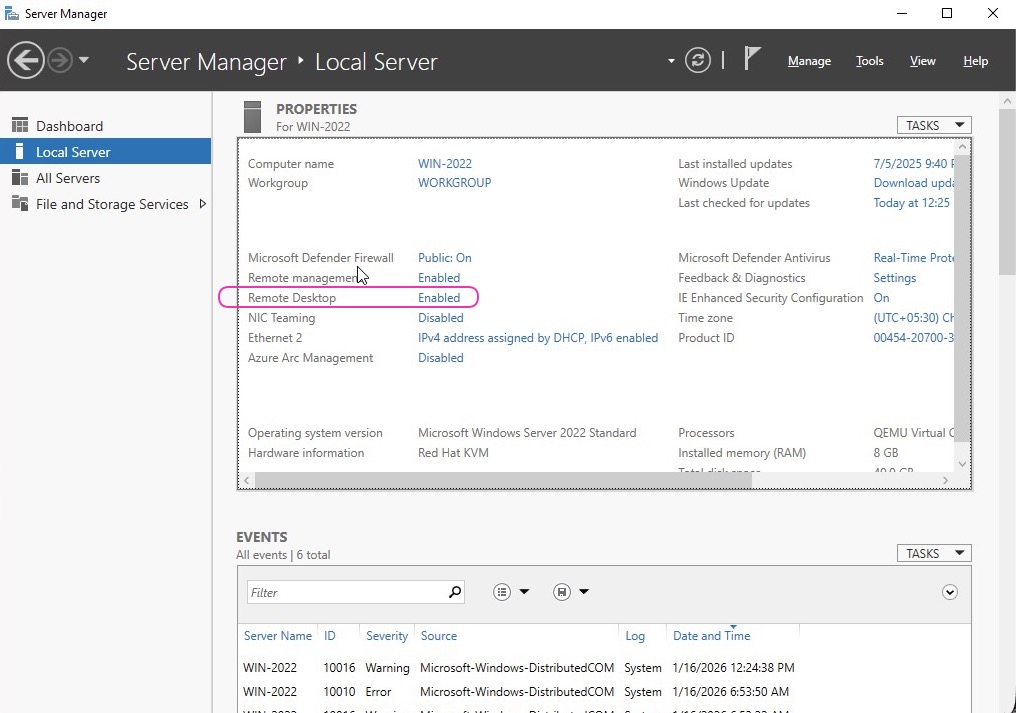Click the Microsoft Defender Firewall Public: On link

444,258
